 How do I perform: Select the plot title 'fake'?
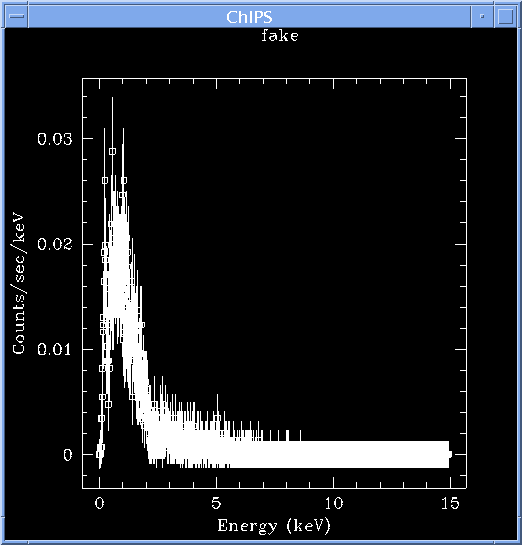280,35
